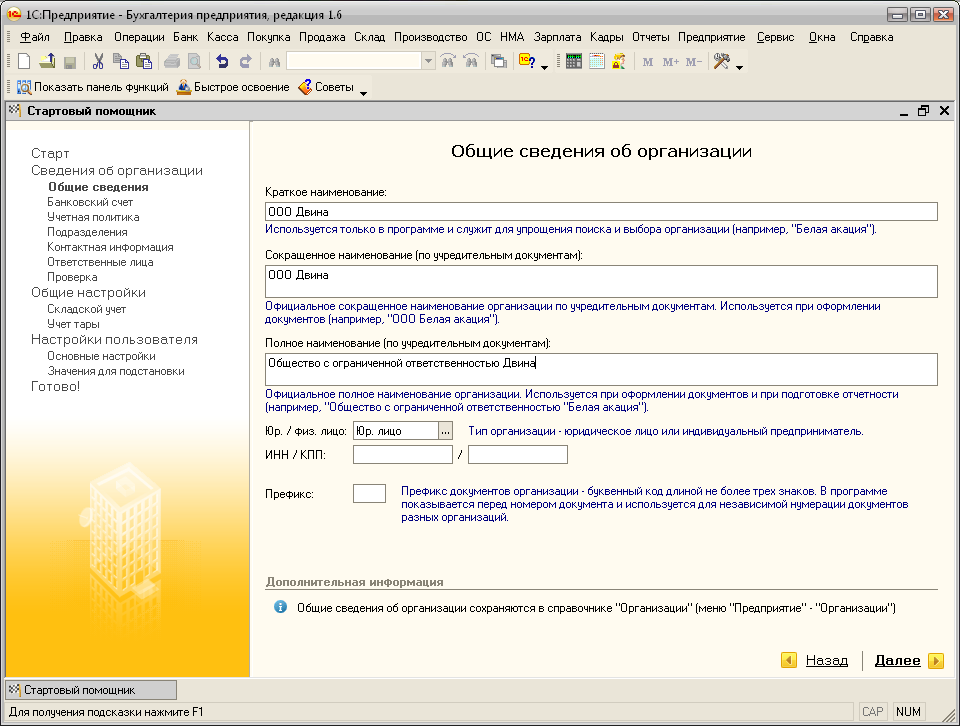Click the Copy icon in toolbar

coord(121,61)
